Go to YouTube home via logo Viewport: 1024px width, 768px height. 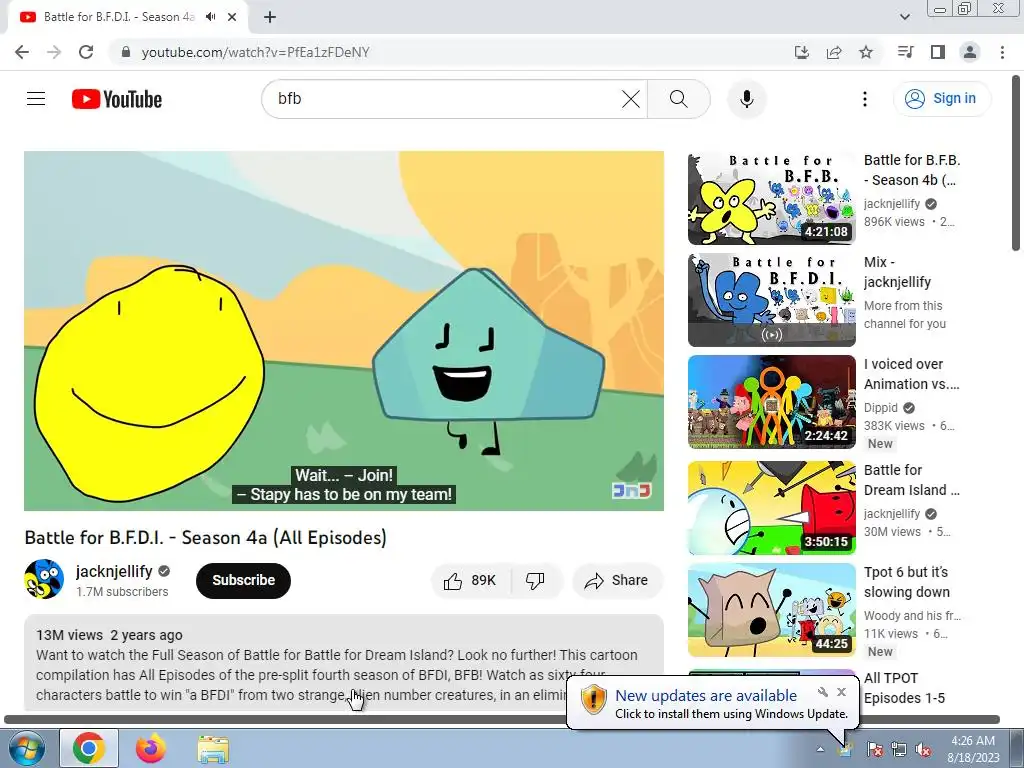[x=117, y=99]
